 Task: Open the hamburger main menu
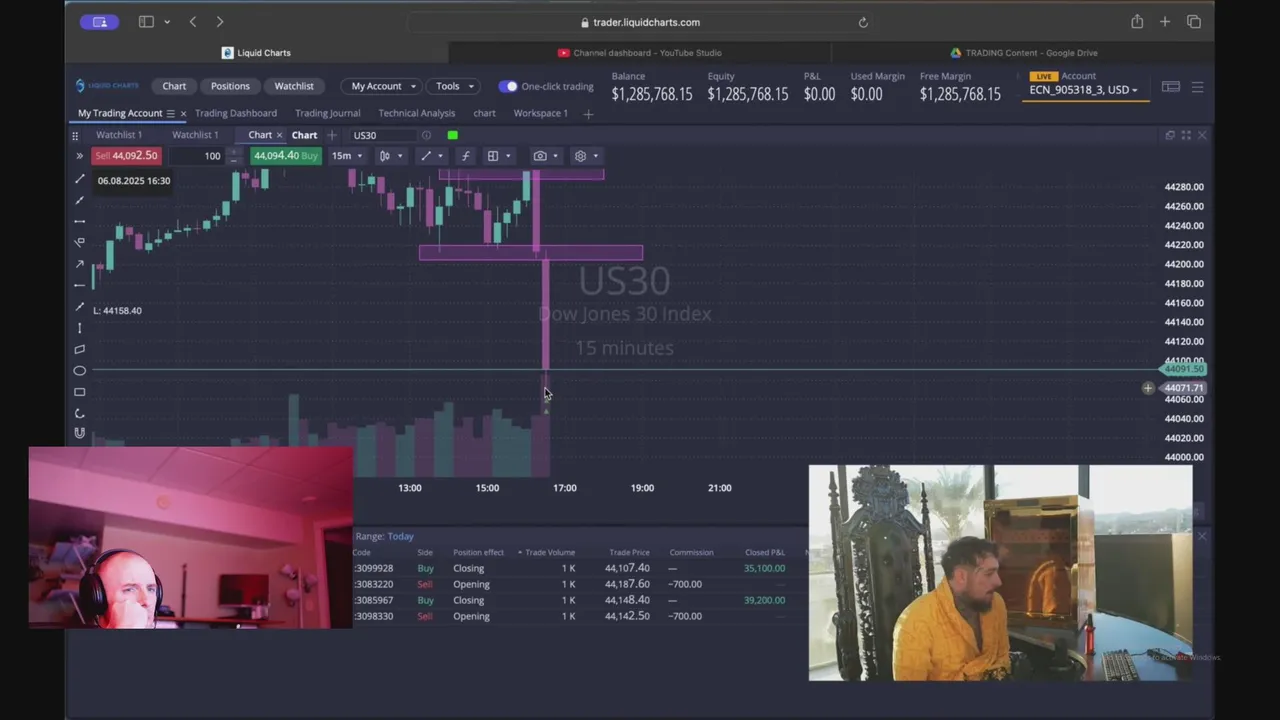point(1197,87)
